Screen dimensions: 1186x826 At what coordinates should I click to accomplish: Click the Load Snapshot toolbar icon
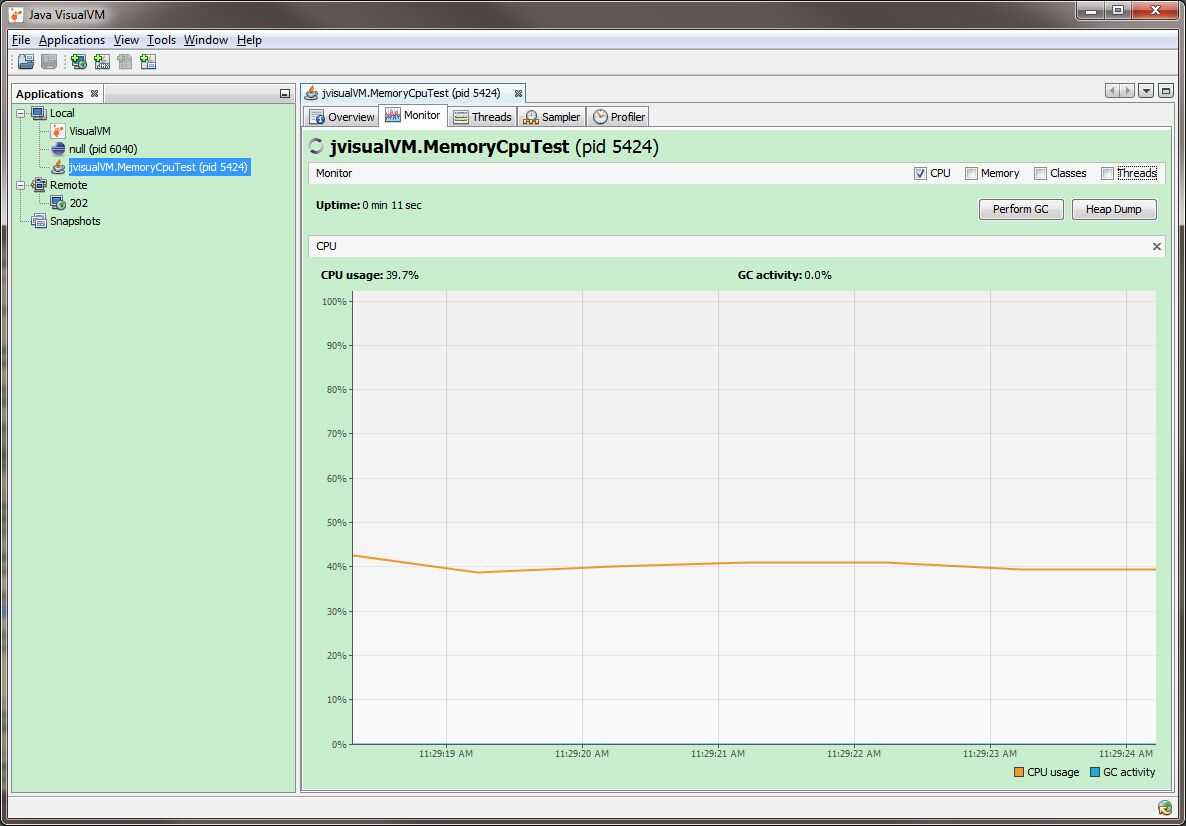(x=26, y=62)
